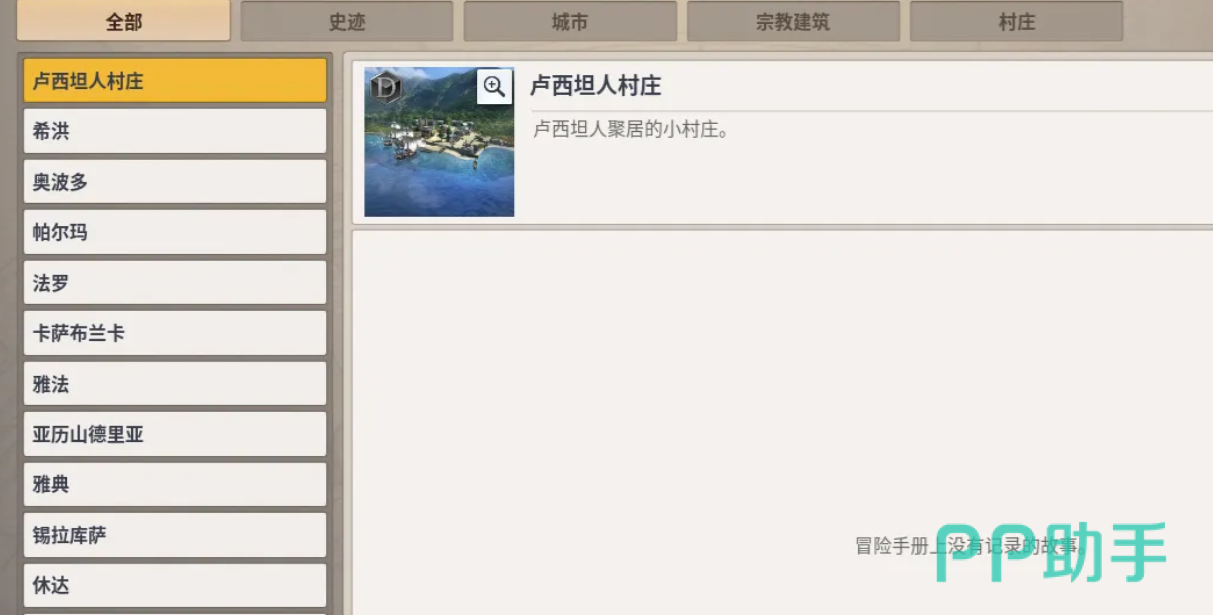This screenshot has width=1213, height=615.
Task: Select 雅典 from the list
Action: [x=175, y=485]
